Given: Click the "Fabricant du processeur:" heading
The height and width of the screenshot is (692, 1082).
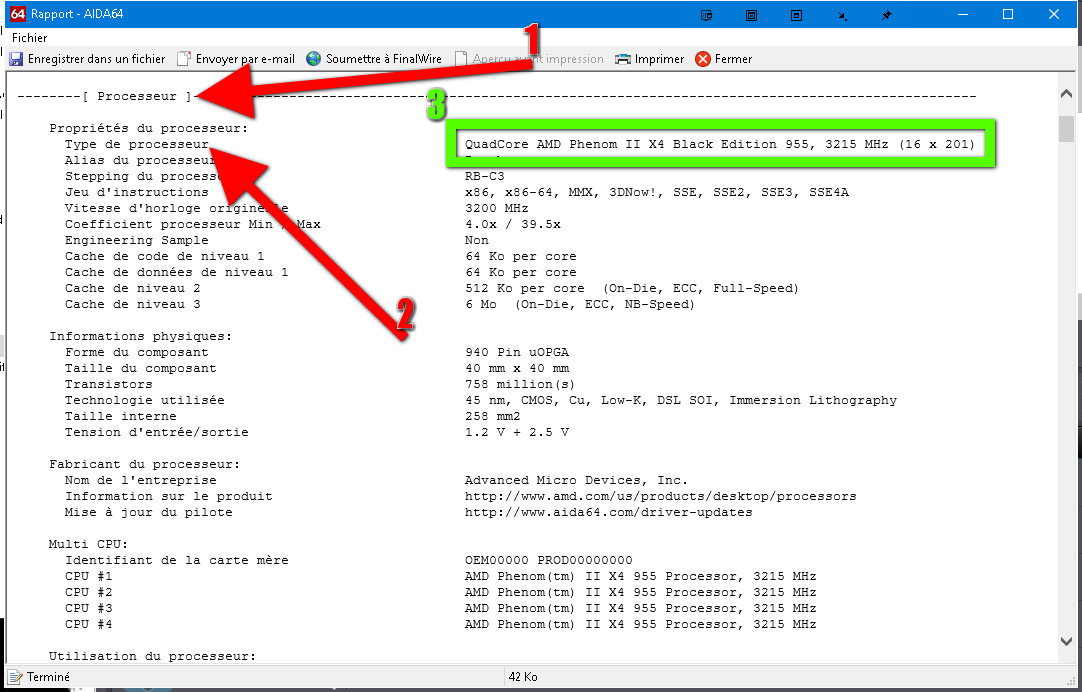Looking at the screenshot, I should (144, 464).
